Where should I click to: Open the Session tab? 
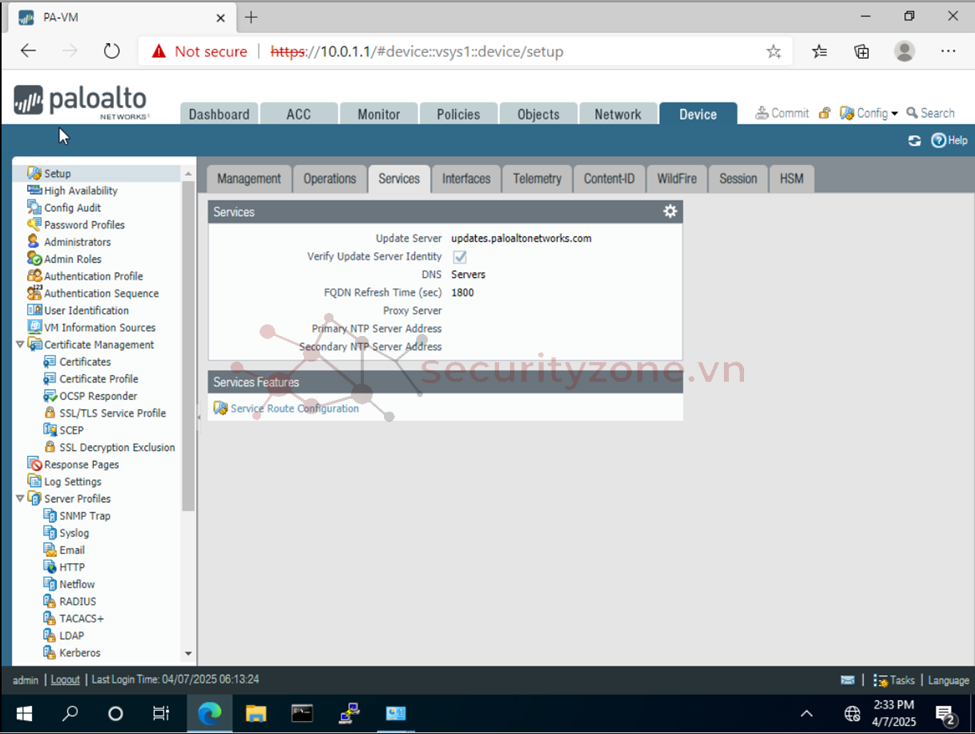(738, 179)
